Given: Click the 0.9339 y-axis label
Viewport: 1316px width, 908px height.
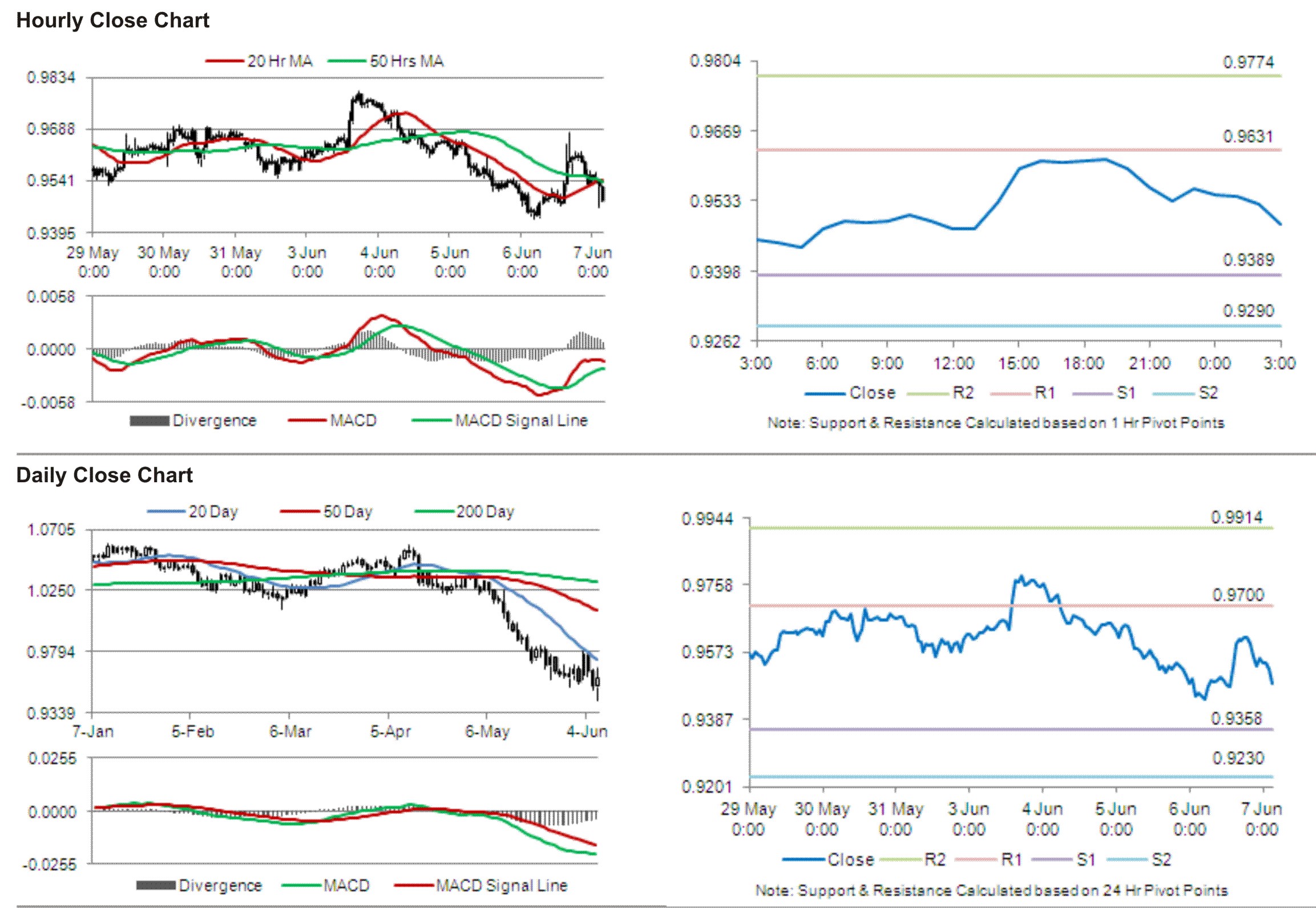Looking at the screenshot, I should click(51, 713).
